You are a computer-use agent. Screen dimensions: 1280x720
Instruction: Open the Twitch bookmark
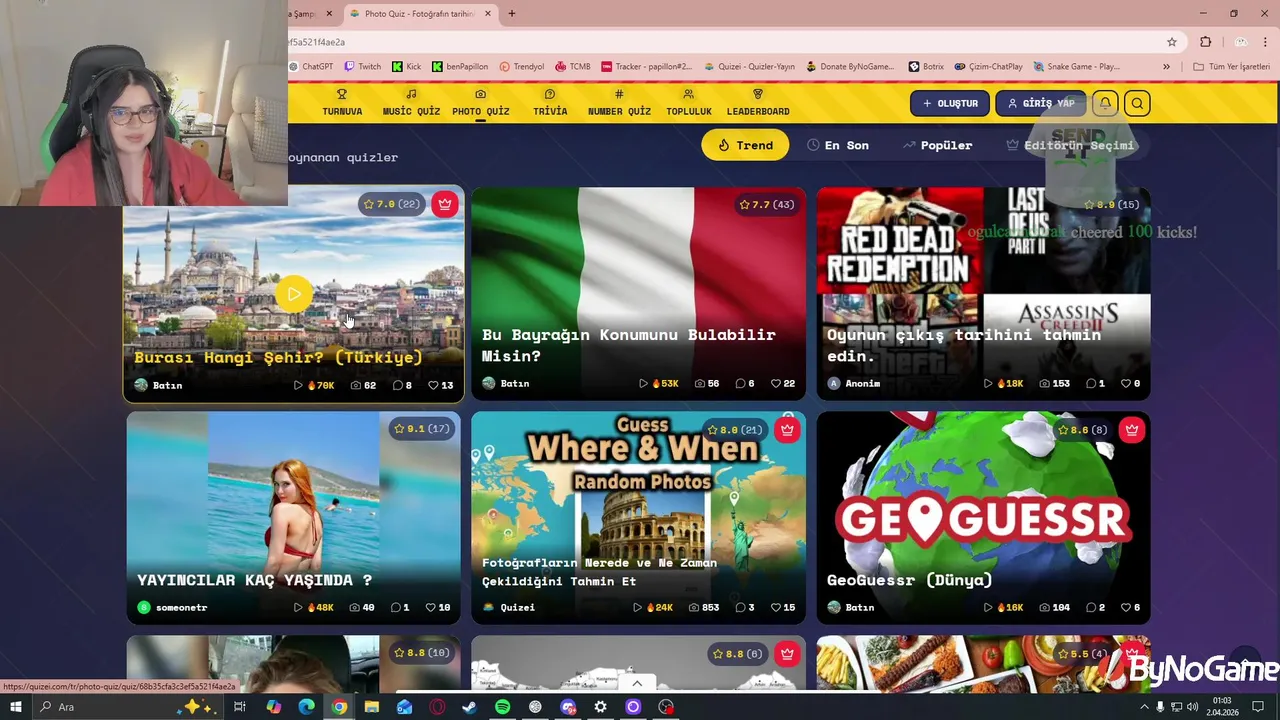pyautogui.click(x=362, y=67)
